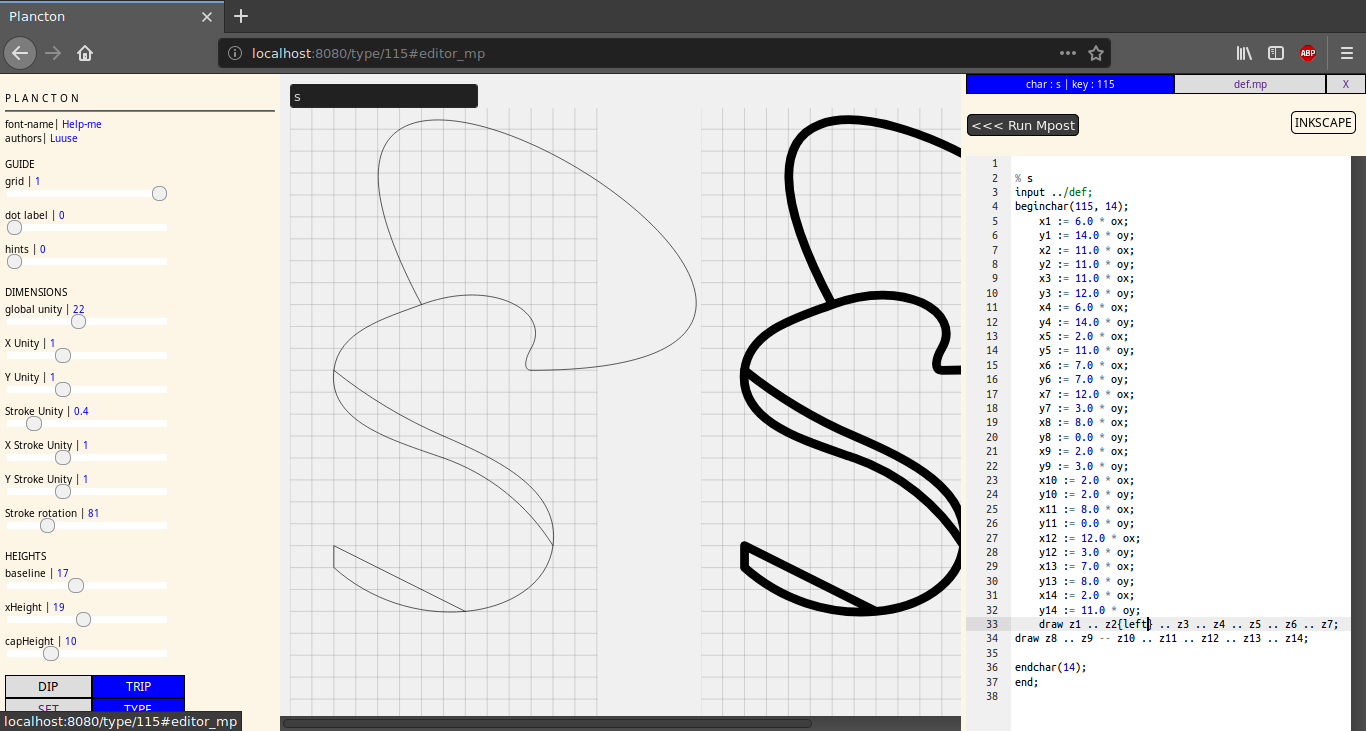This screenshot has width=1366, height=731.
Task: Open the Adblock Plus extension icon
Action: (x=1308, y=53)
